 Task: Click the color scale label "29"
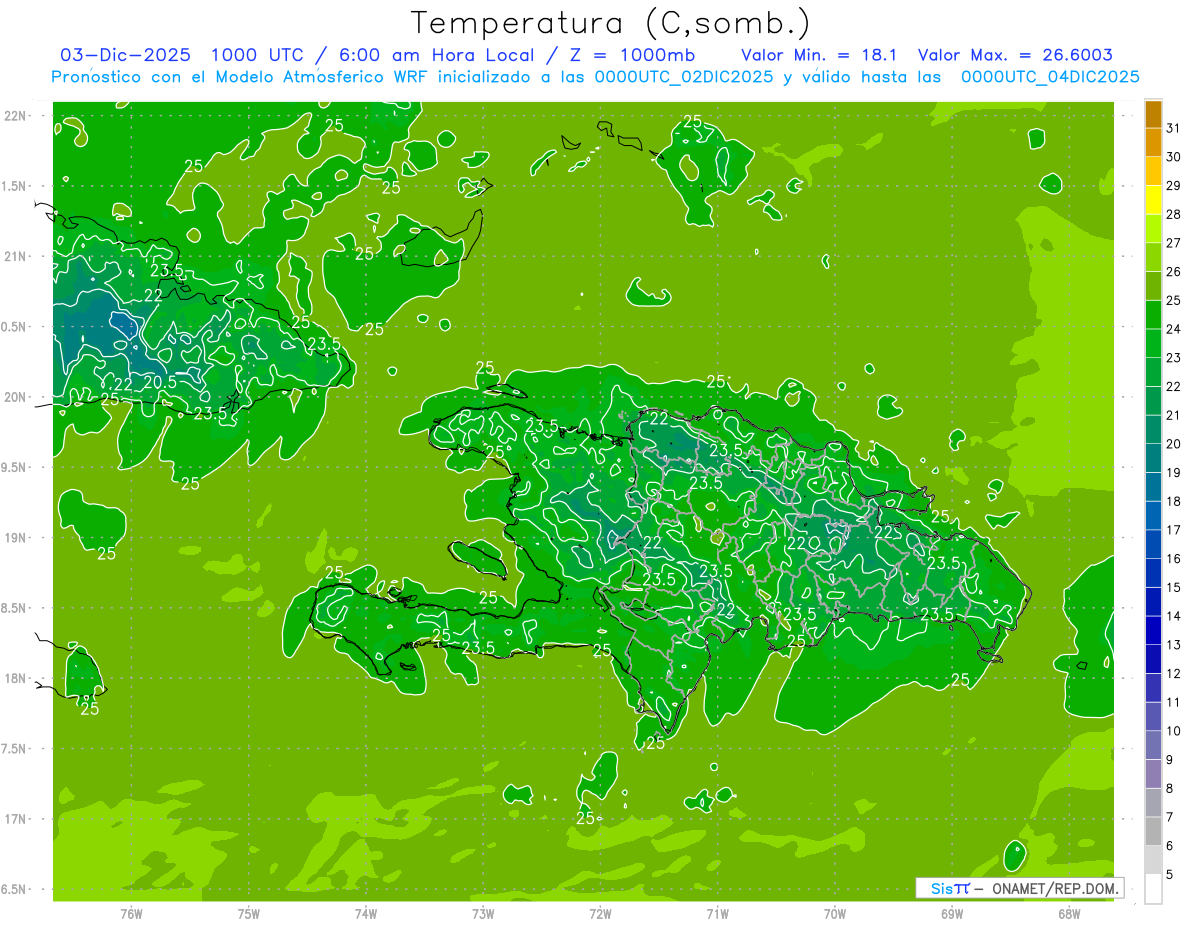tap(1174, 185)
